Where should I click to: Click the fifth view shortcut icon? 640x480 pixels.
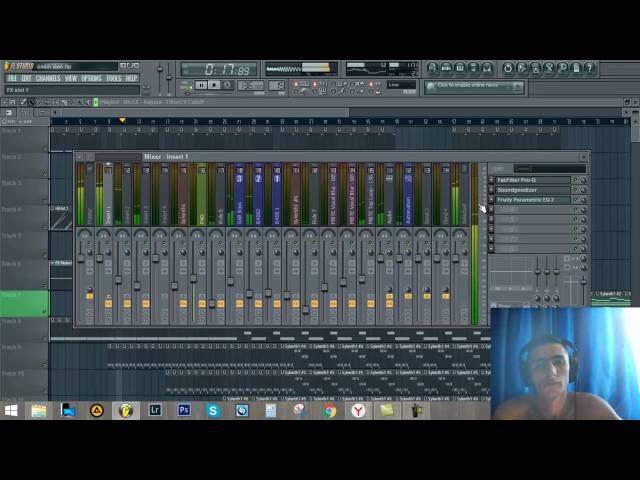[487, 68]
